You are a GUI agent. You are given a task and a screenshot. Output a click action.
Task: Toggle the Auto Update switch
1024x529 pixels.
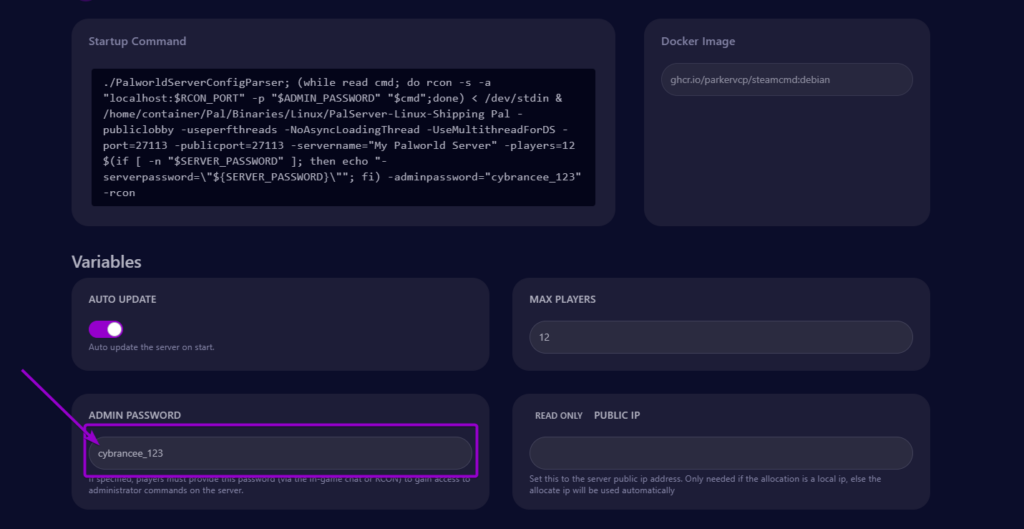click(x=106, y=329)
